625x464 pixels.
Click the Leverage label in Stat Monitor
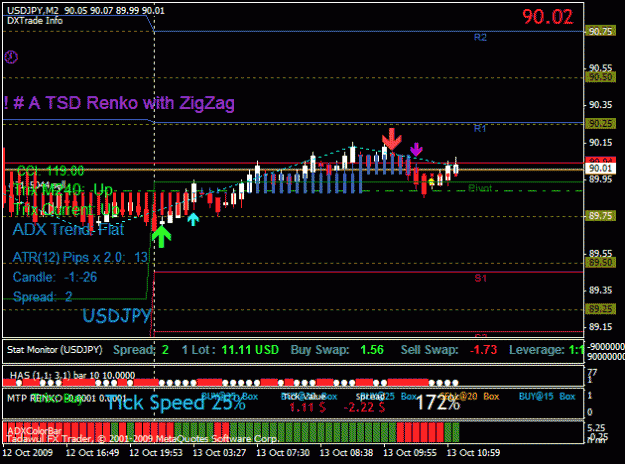pos(537,350)
